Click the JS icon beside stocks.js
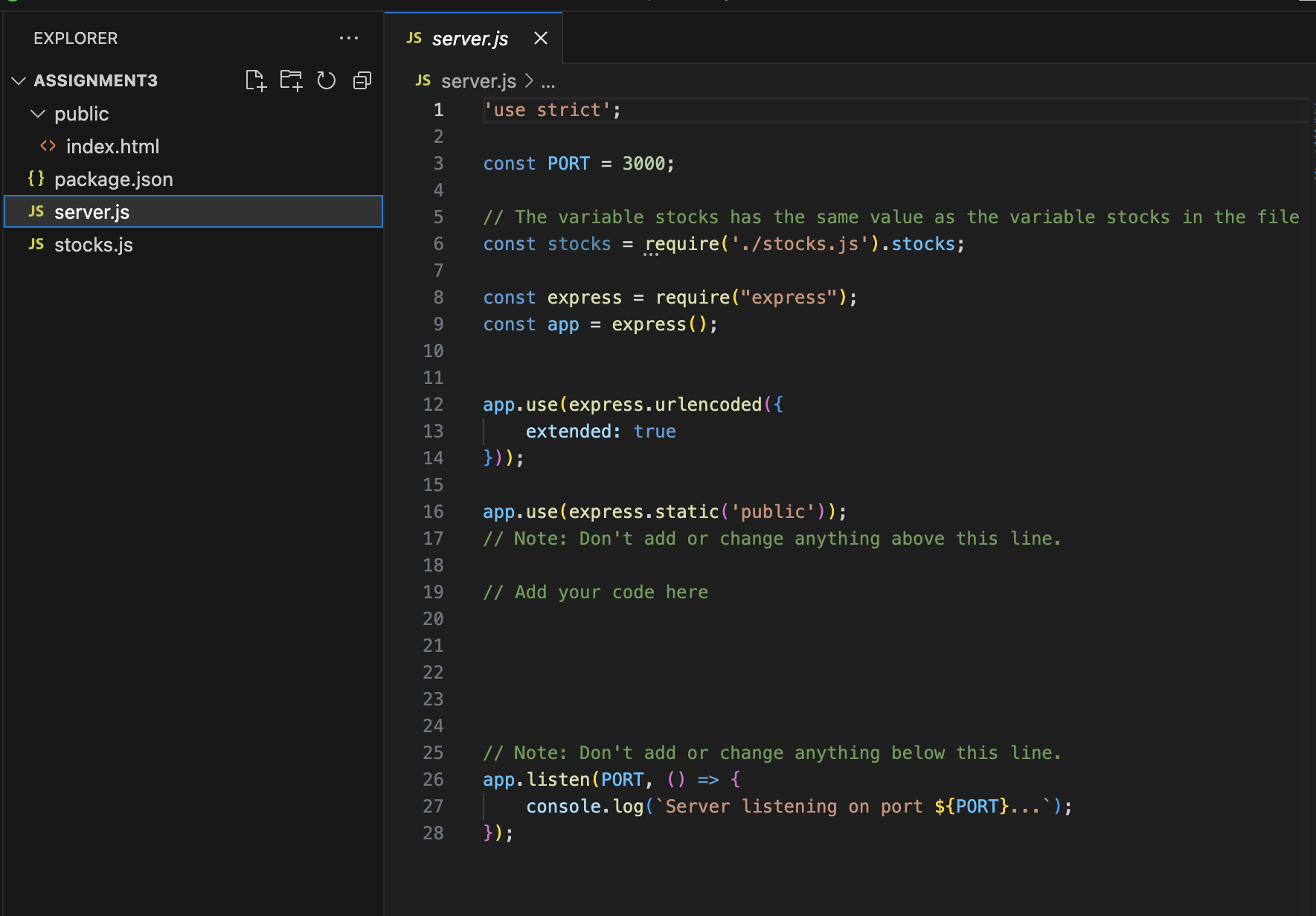Image resolution: width=1316 pixels, height=916 pixels. 35,244
